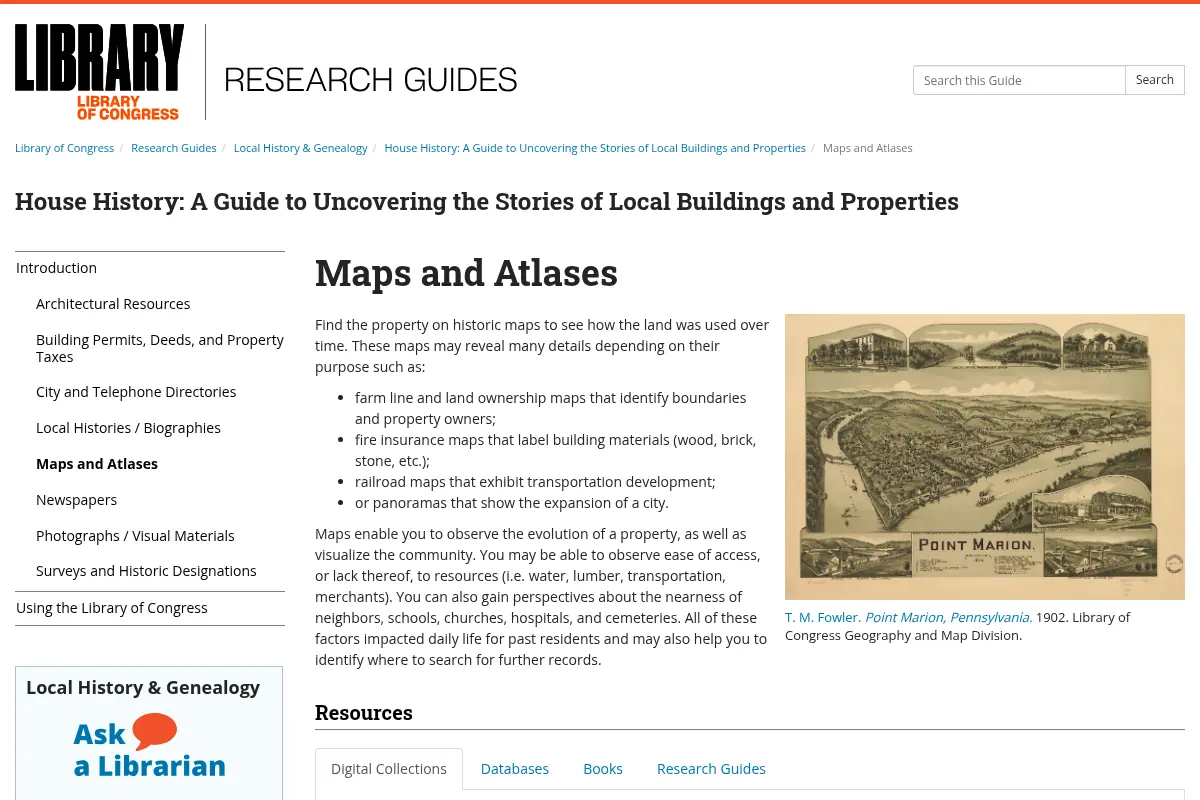
Task: Click the farm line and land ownership bullet
Action: (551, 408)
